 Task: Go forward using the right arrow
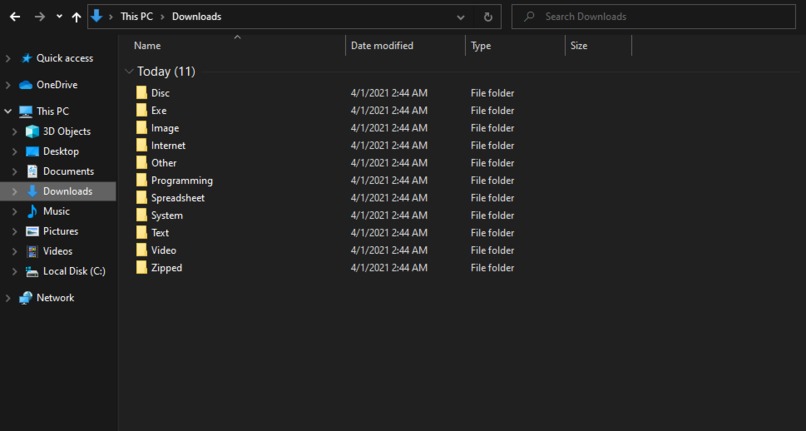click(x=40, y=16)
